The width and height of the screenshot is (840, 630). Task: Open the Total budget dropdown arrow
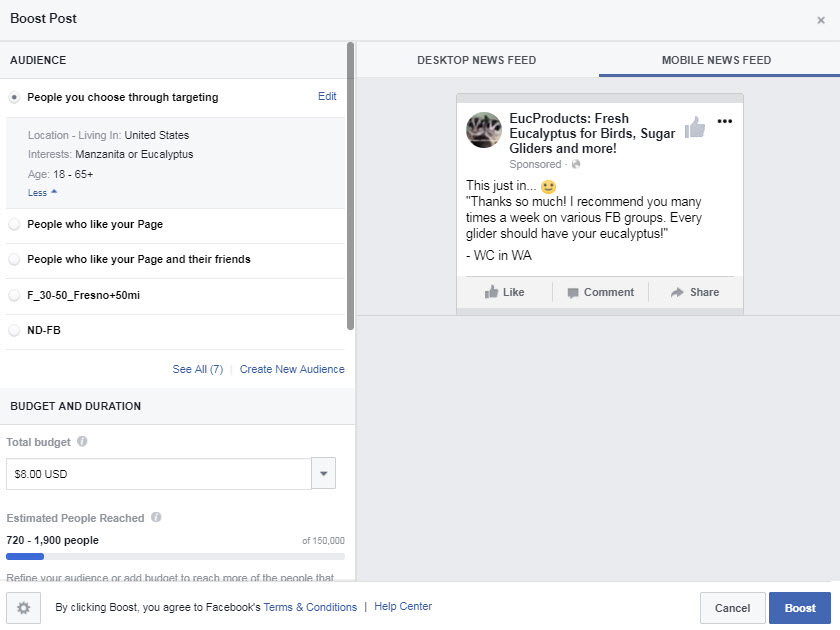point(323,474)
